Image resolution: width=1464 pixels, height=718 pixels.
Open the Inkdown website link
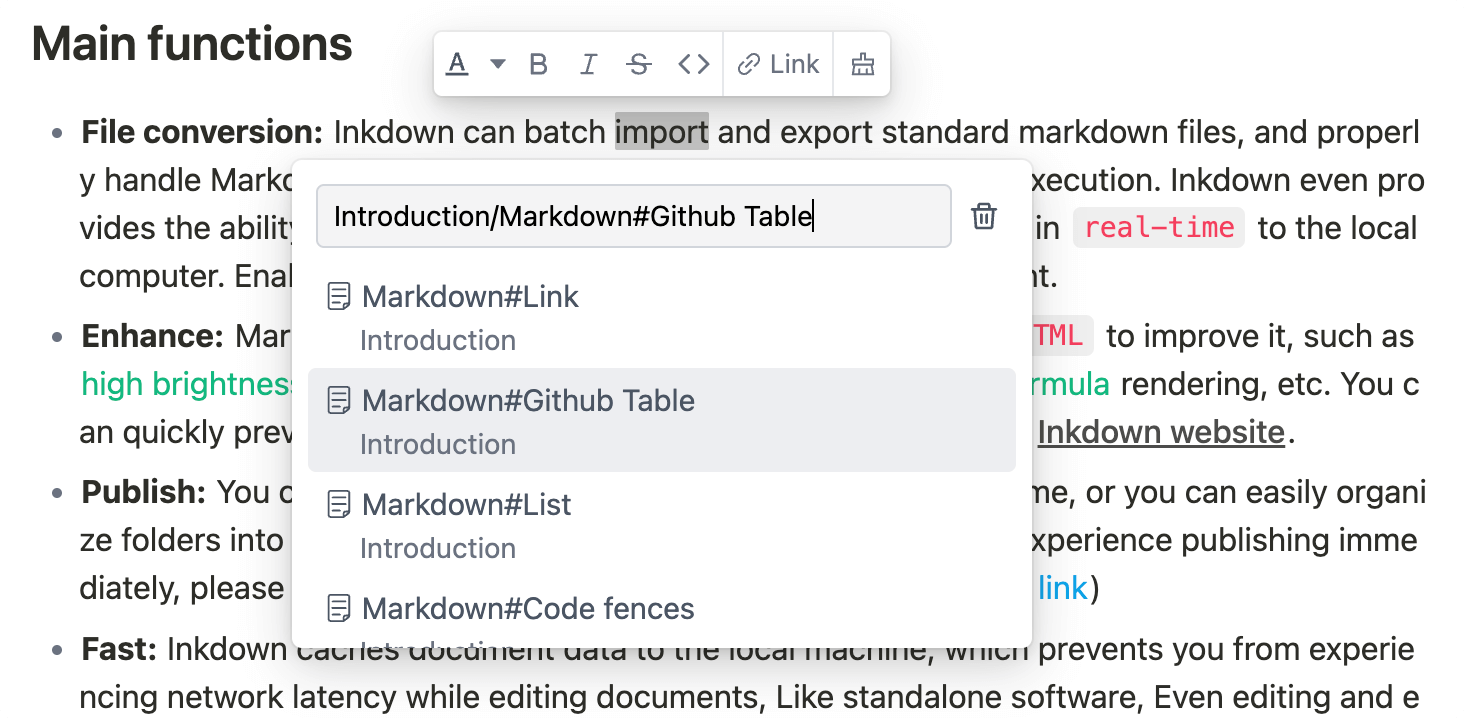tap(1160, 432)
